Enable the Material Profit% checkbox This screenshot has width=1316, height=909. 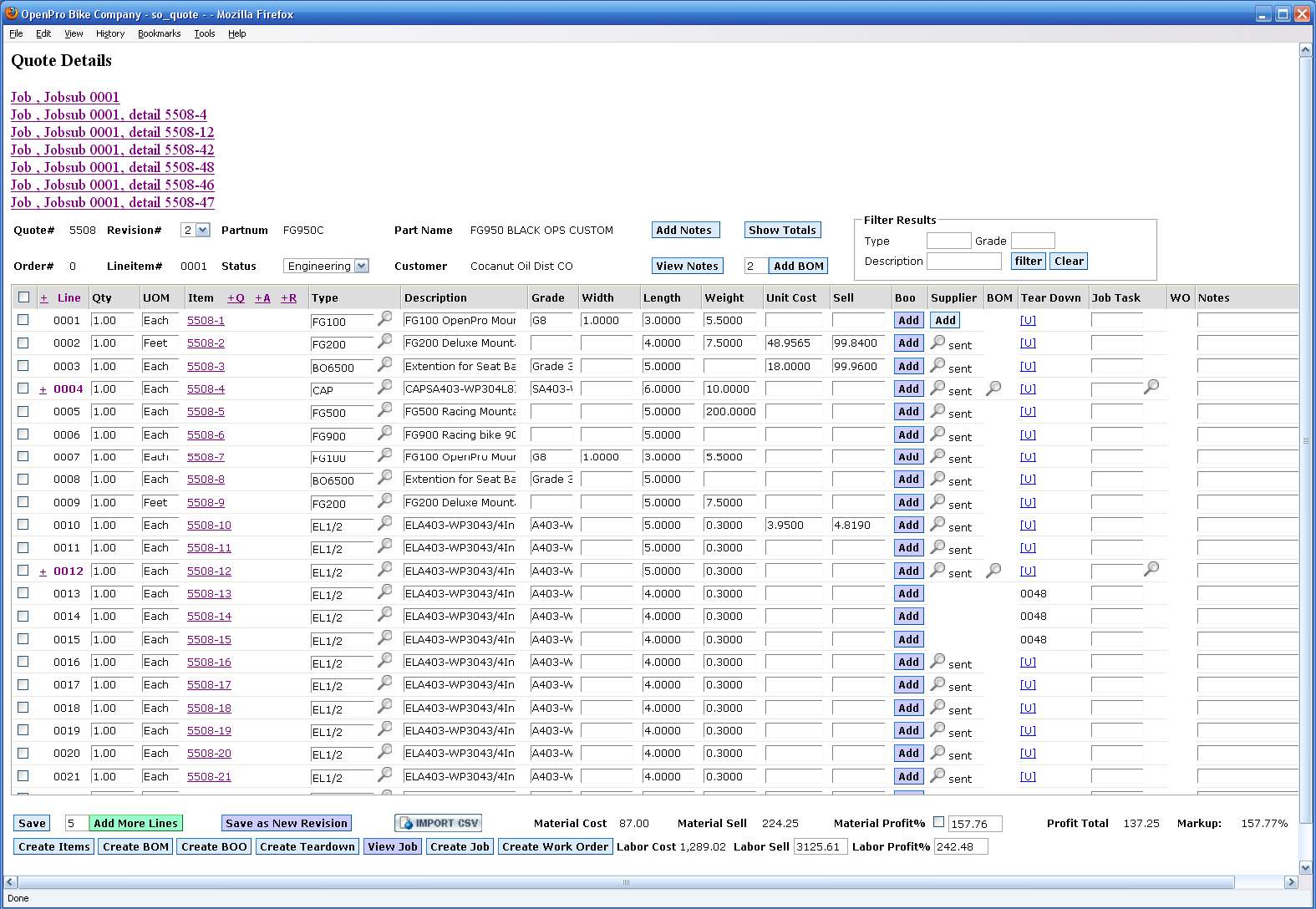point(938,822)
